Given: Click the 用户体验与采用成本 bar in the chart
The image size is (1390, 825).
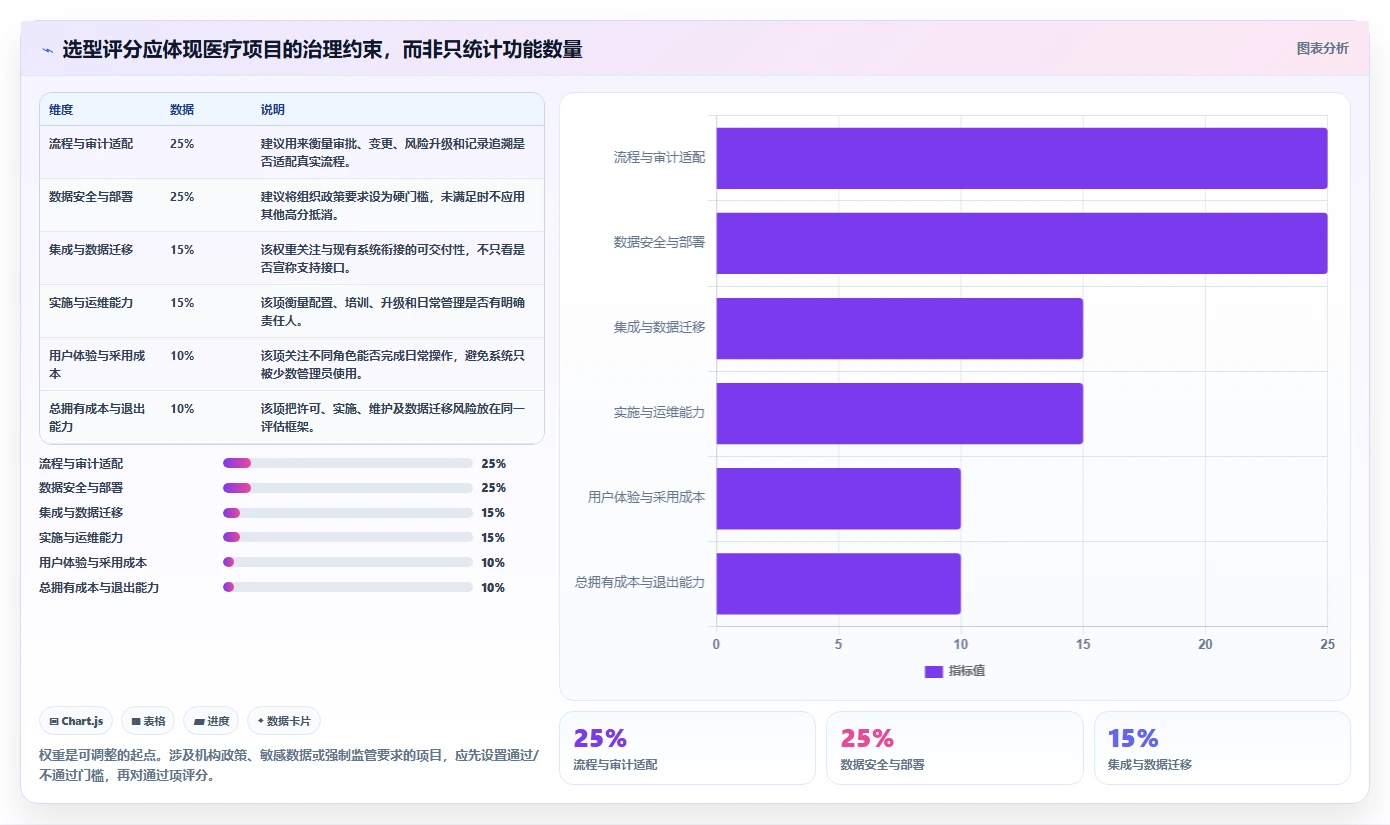Looking at the screenshot, I should tap(838, 498).
